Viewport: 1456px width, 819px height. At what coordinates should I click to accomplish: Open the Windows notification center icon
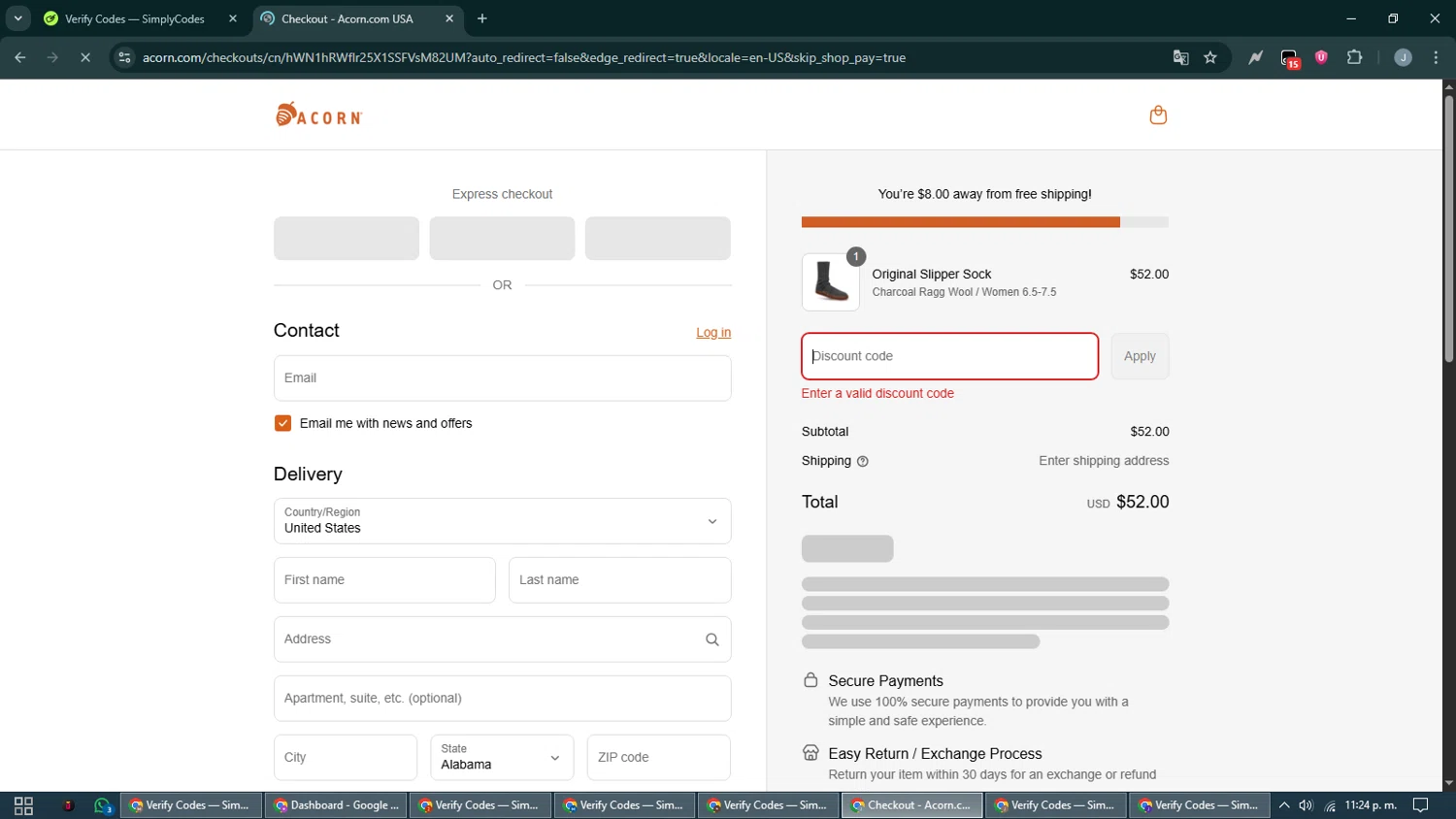[x=1421, y=805]
